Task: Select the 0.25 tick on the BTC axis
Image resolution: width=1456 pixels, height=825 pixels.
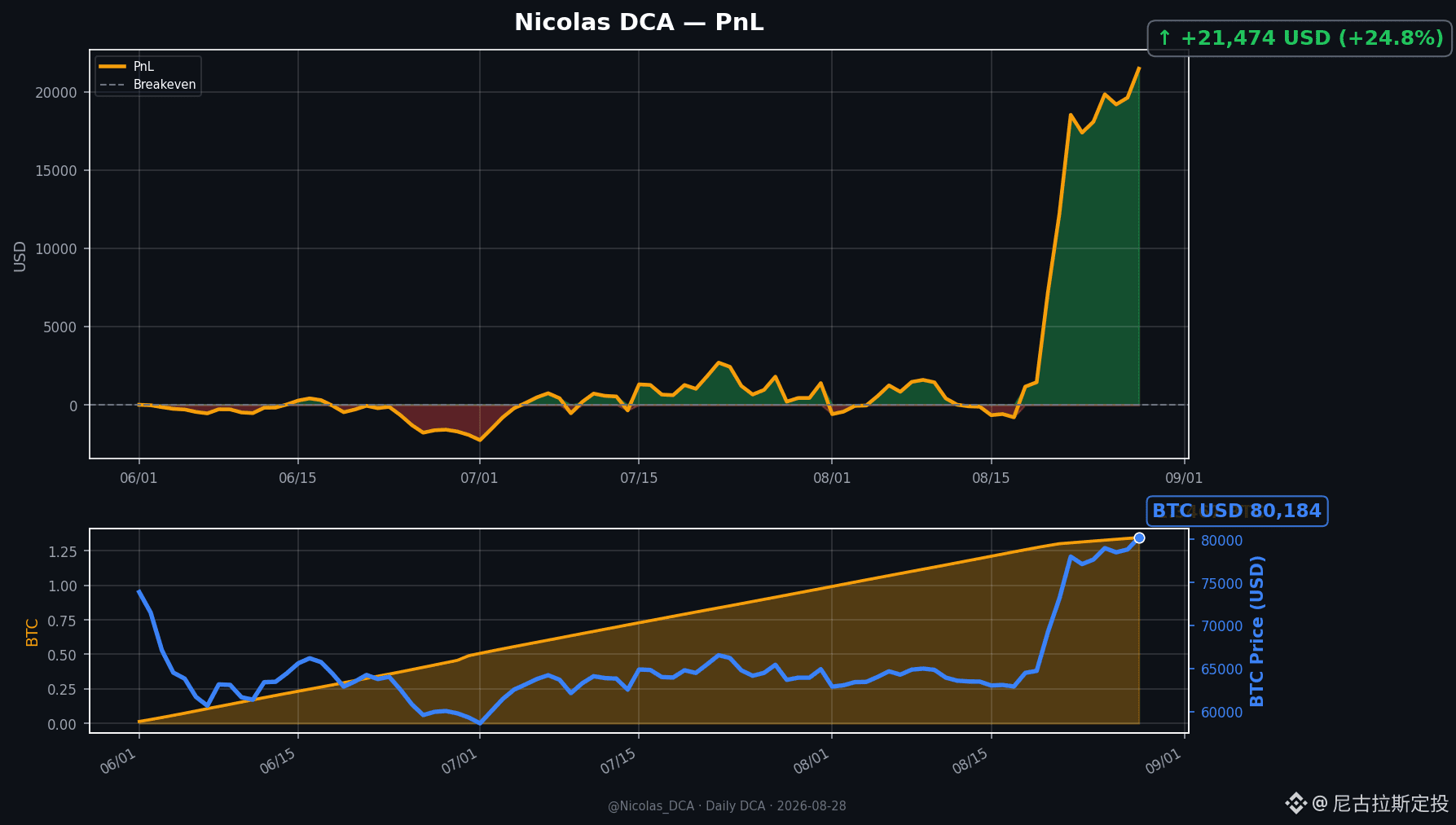Action: click(63, 690)
